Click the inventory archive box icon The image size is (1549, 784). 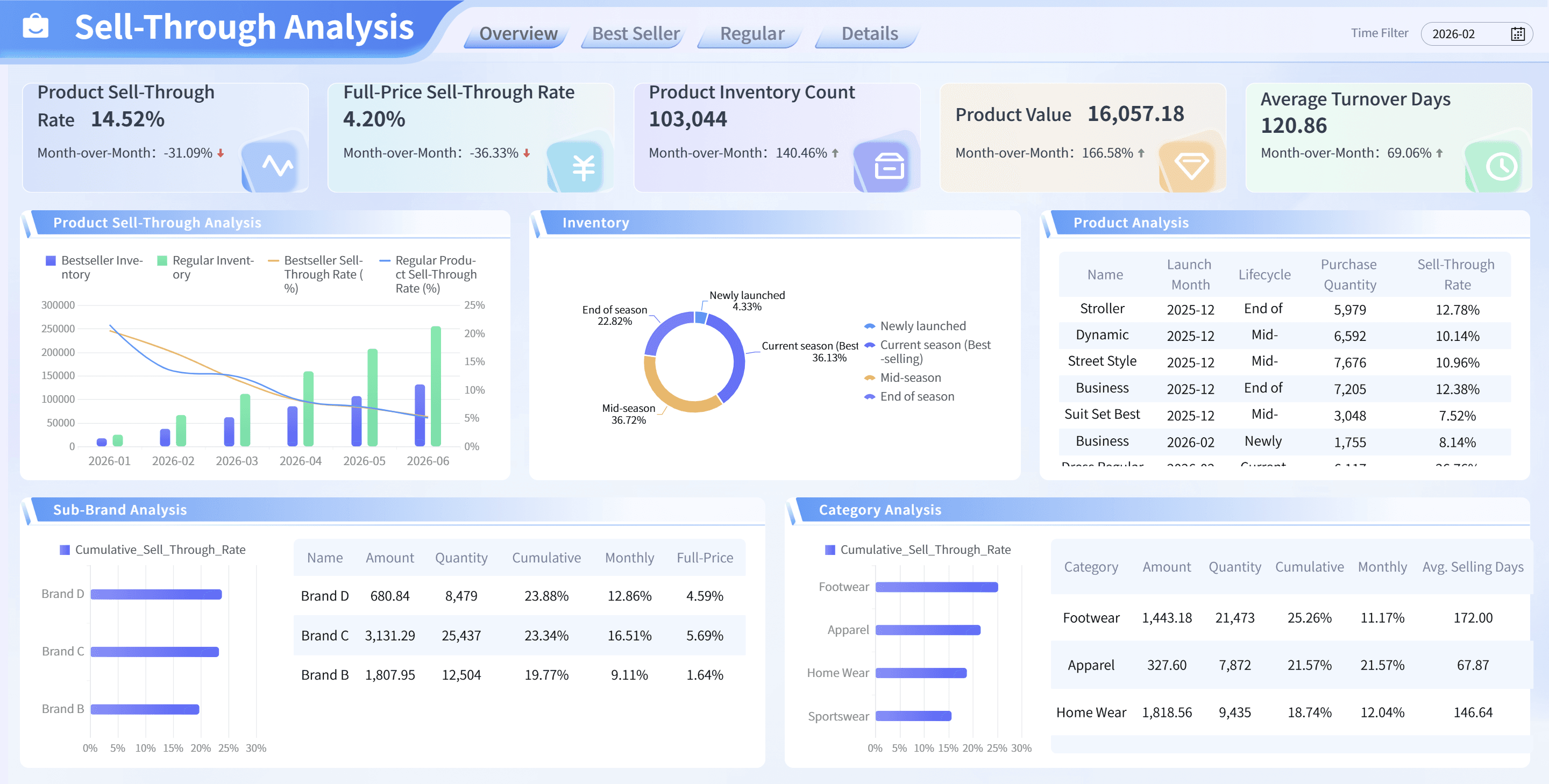[x=889, y=166]
